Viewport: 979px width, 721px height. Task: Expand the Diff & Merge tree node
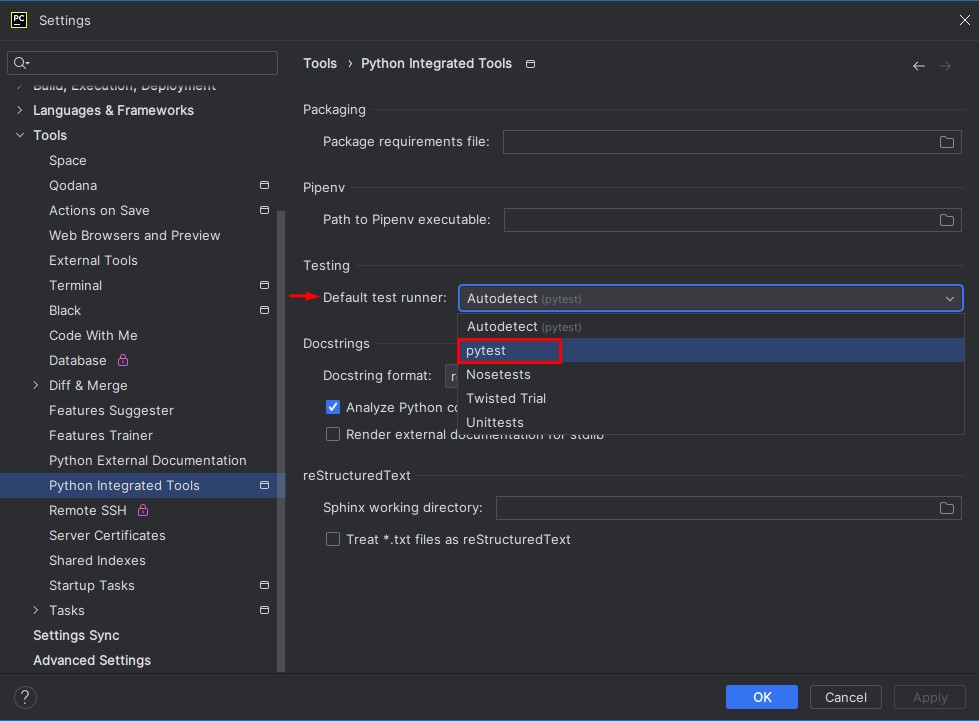(36, 386)
